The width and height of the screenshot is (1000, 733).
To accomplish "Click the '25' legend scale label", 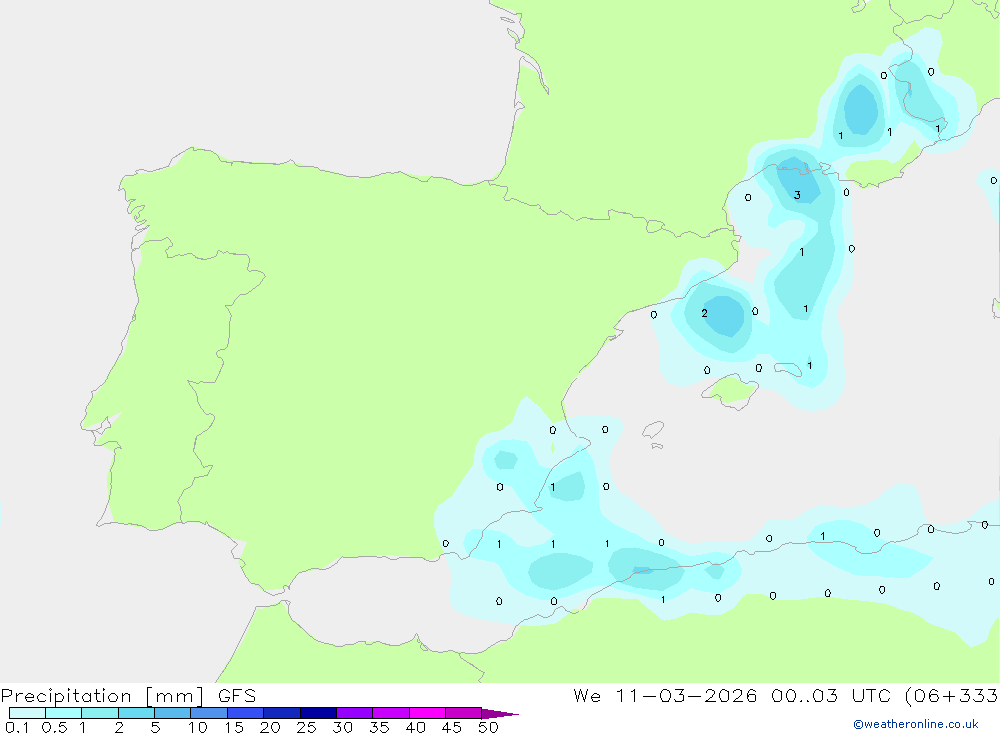I will tap(307, 727).
